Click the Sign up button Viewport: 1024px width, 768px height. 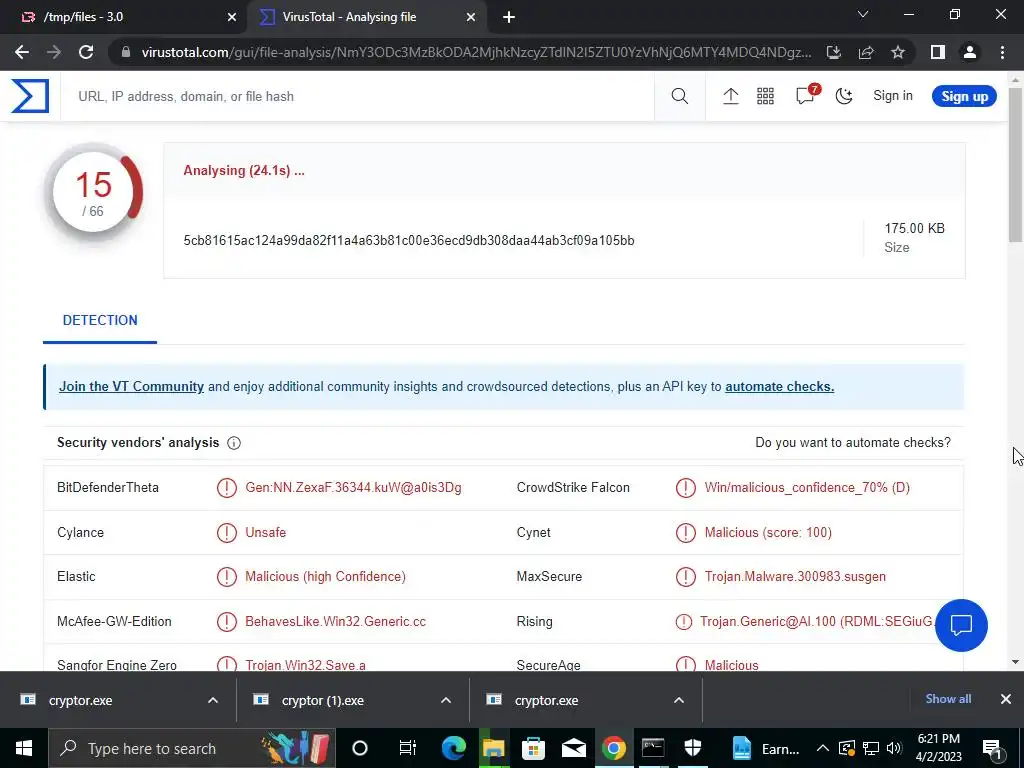coord(964,96)
